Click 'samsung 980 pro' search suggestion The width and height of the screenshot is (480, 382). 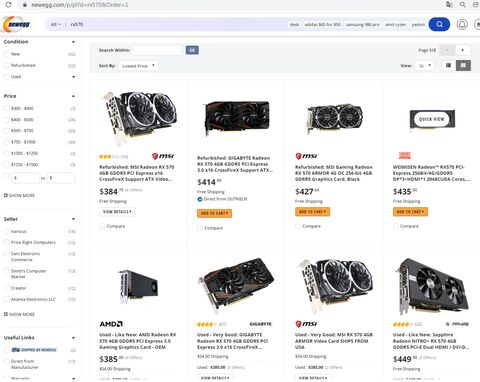(x=363, y=24)
